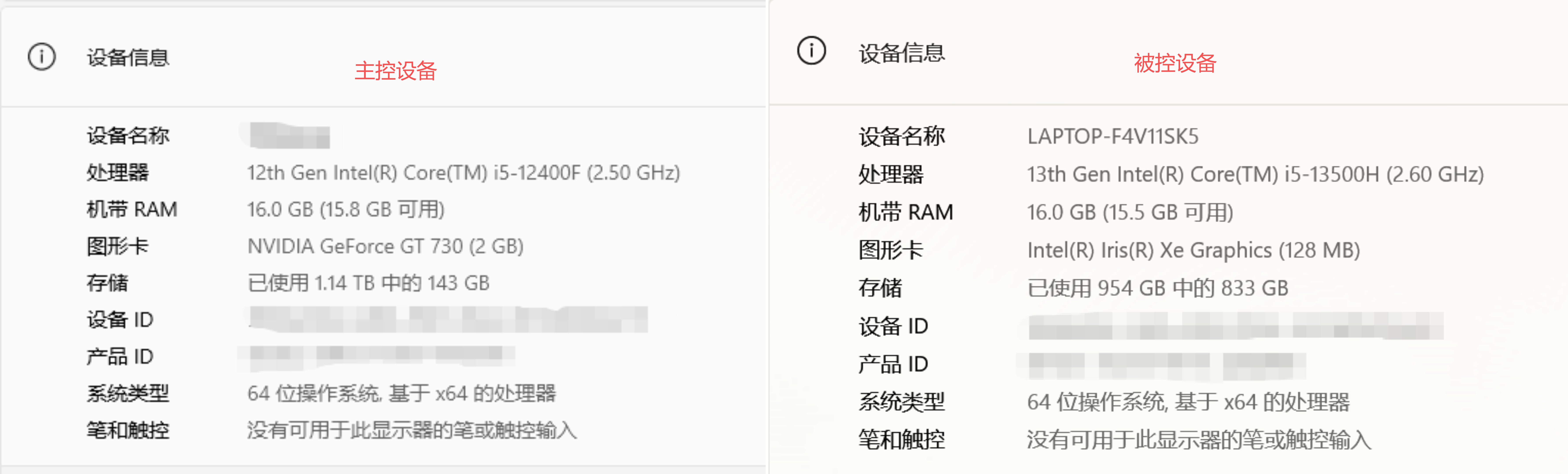Select device name LAPTOP-F4V11SK5
This screenshot has width=1568, height=474.
click(x=1113, y=136)
